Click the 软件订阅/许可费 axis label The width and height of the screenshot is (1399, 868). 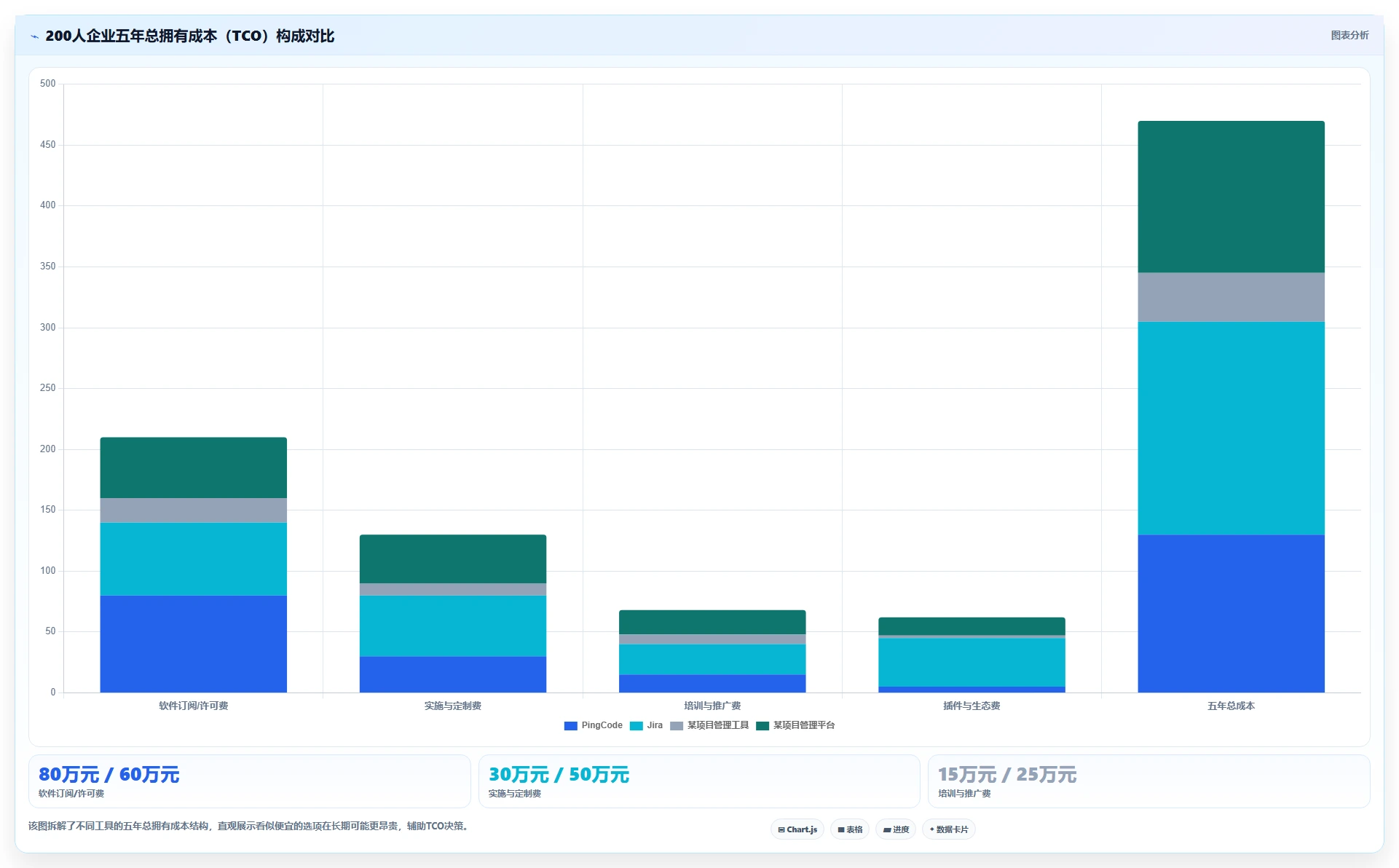tap(194, 706)
